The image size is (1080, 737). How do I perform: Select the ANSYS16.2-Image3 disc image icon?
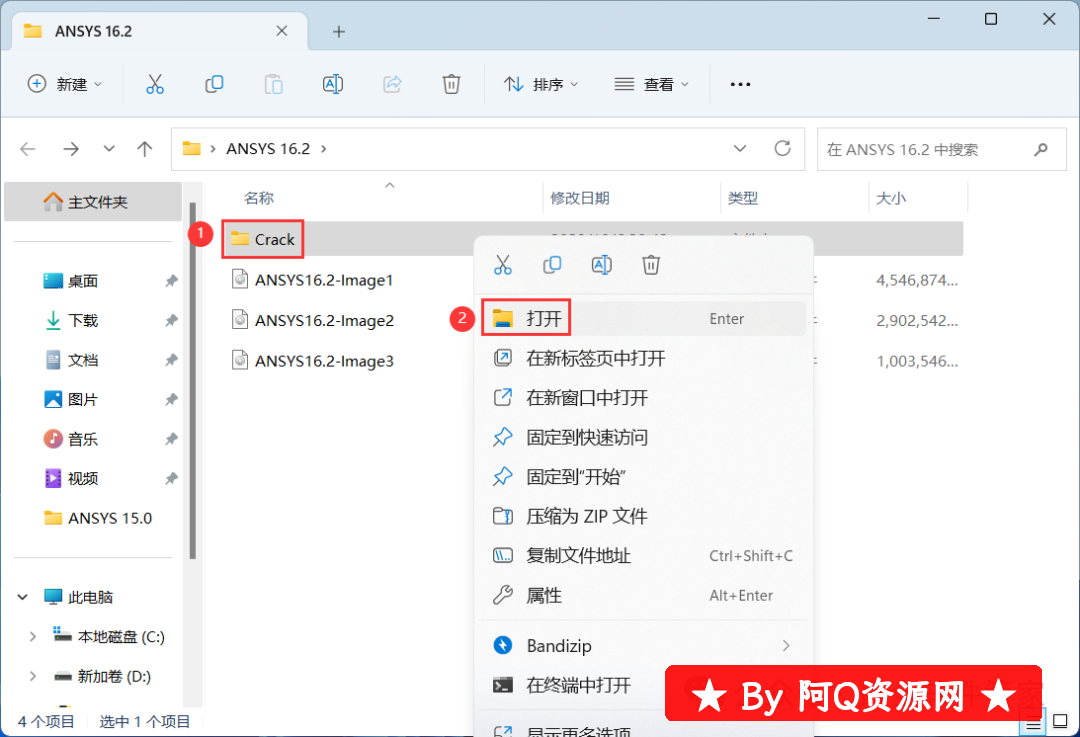pos(240,360)
